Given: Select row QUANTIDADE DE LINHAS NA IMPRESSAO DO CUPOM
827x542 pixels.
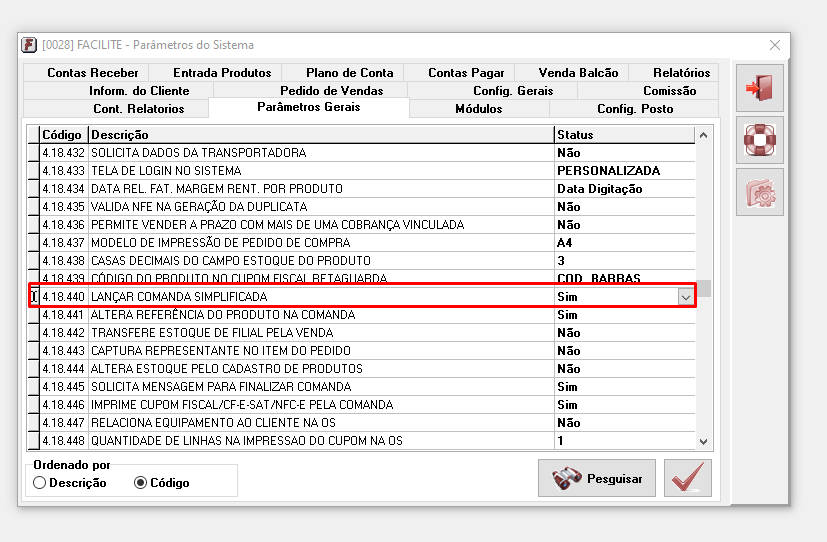Looking at the screenshot, I should 361,440.
